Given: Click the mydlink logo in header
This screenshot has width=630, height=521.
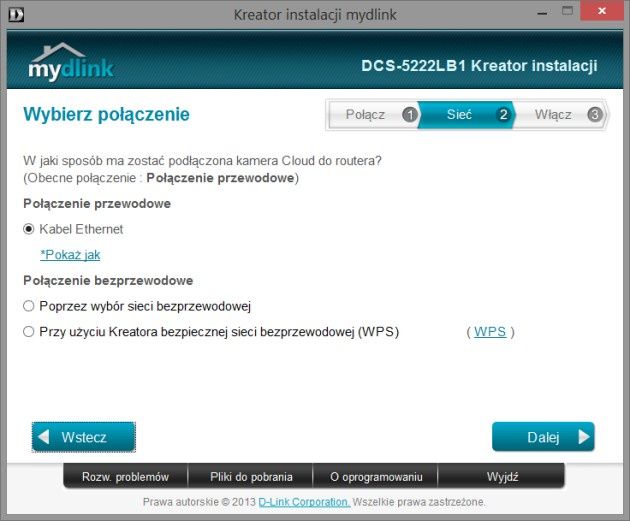Looking at the screenshot, I should 71,62.
